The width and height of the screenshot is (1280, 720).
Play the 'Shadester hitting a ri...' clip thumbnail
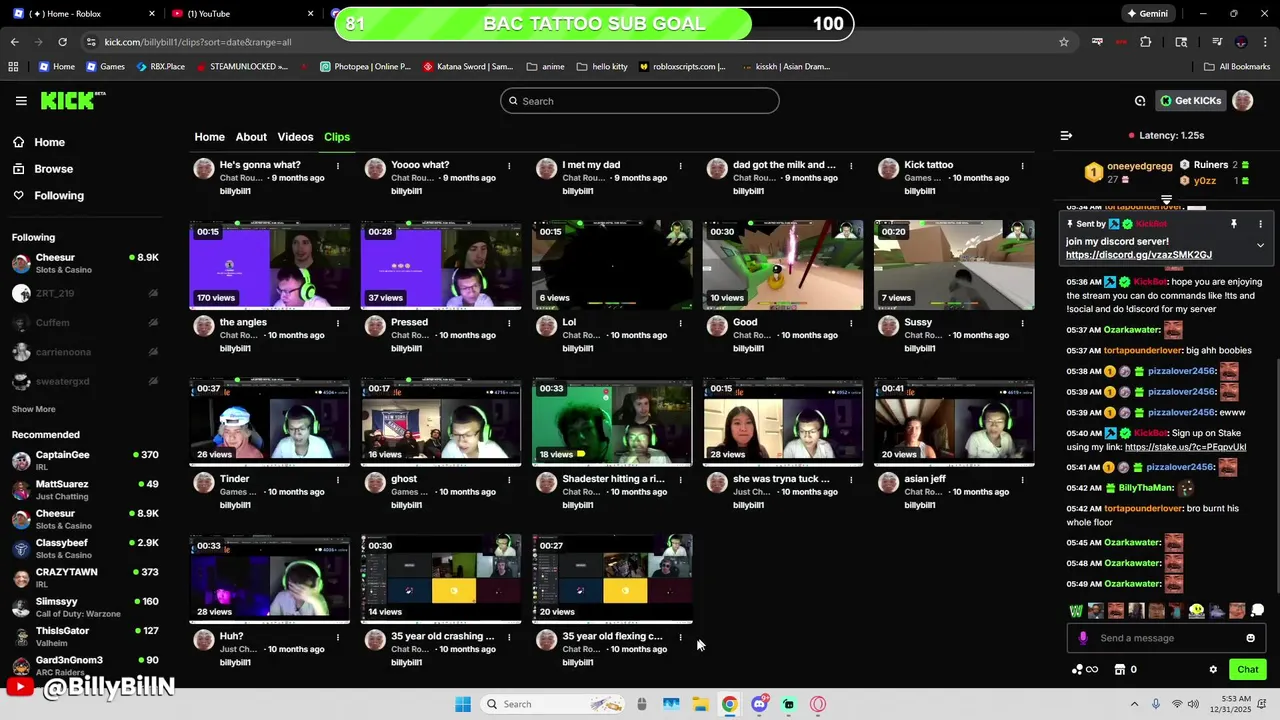[x=612, y=422]
